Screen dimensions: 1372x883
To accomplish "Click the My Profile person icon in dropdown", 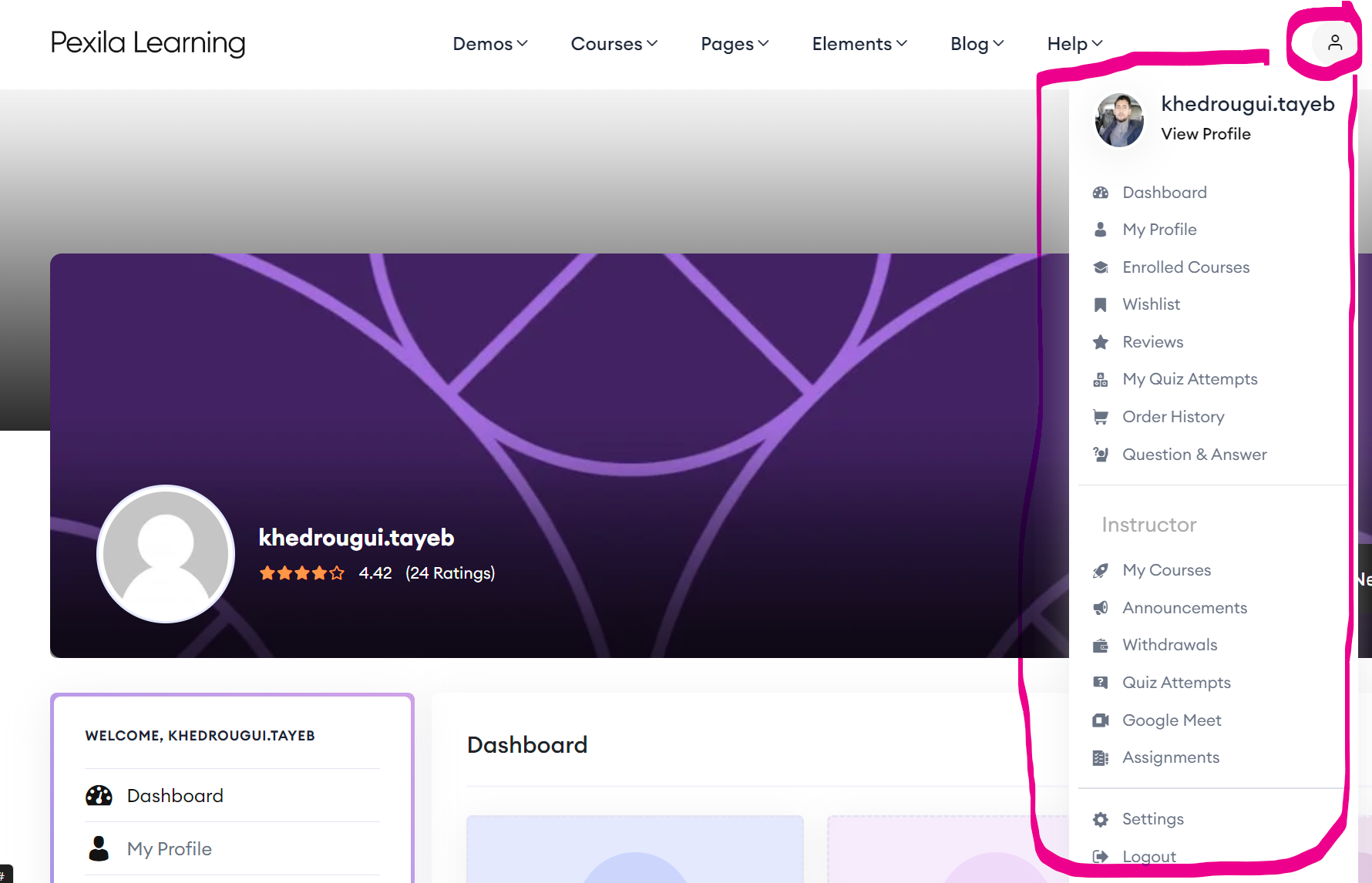I will pos(1101,230).
